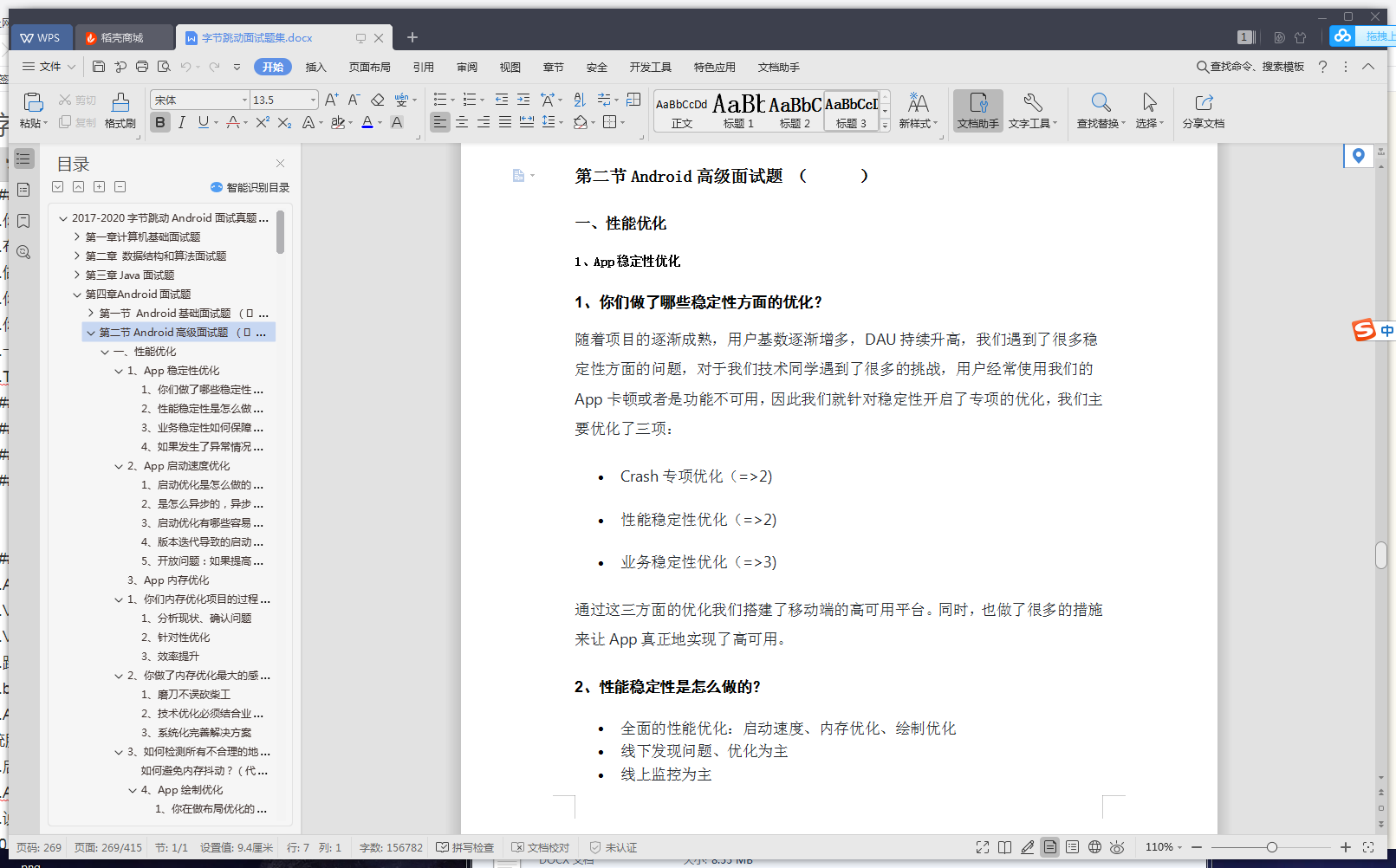Click the Save icon in quick access toolbar
Viewport: 1396px width, 868px height.
pos(99,67)
